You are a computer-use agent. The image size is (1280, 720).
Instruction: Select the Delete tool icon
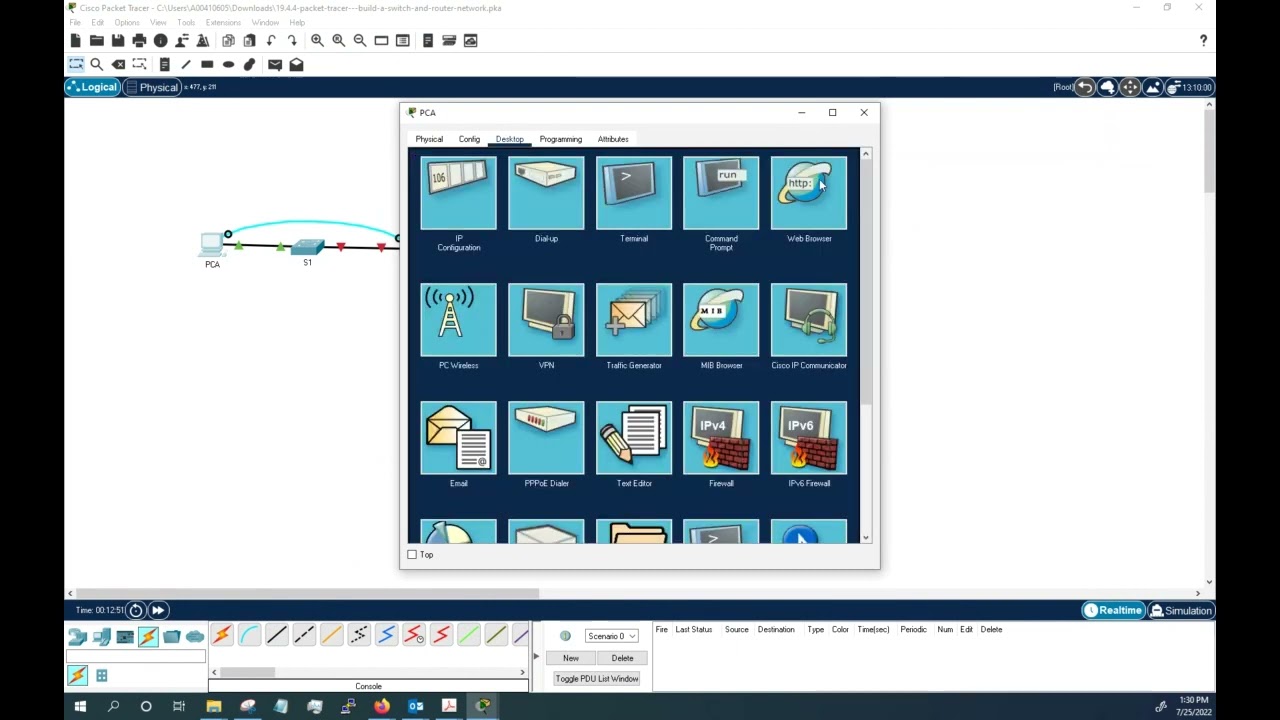[x=118, y=64]
